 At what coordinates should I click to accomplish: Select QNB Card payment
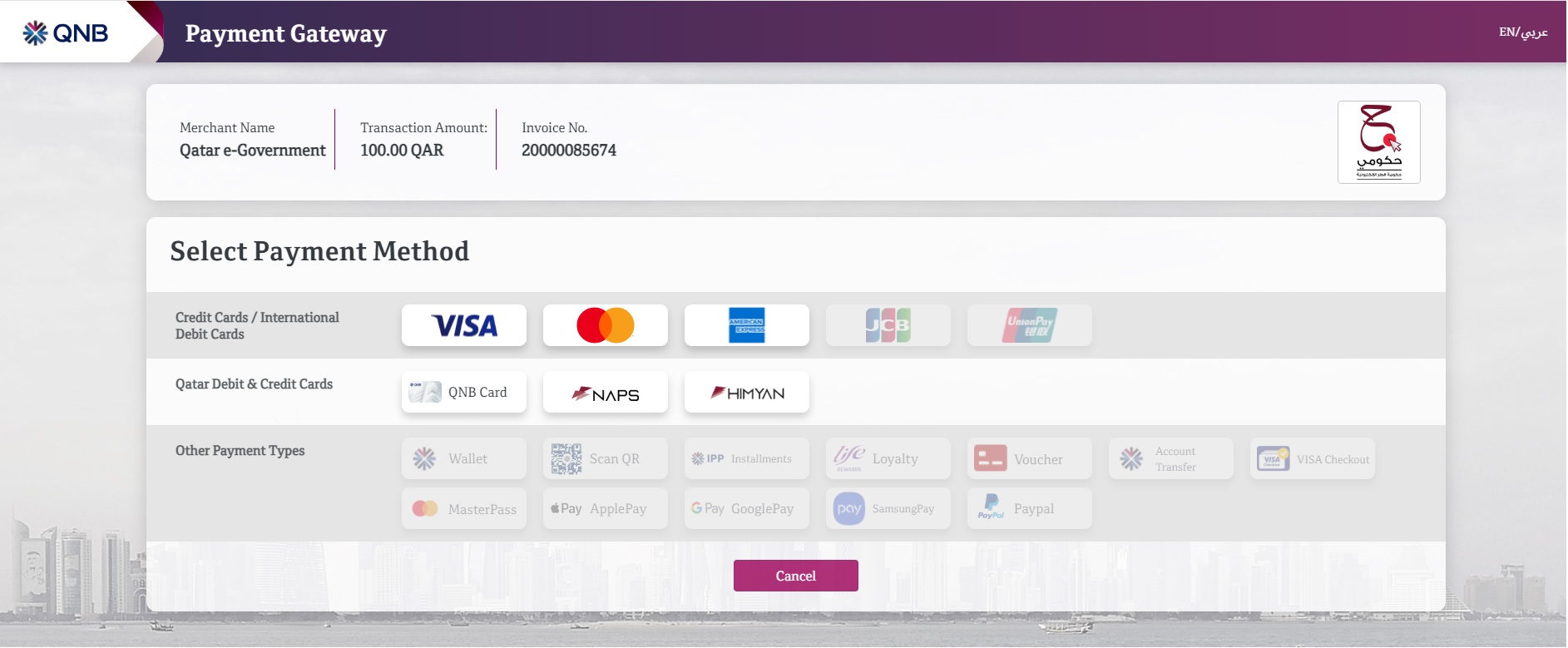click(x=463, y=392)
